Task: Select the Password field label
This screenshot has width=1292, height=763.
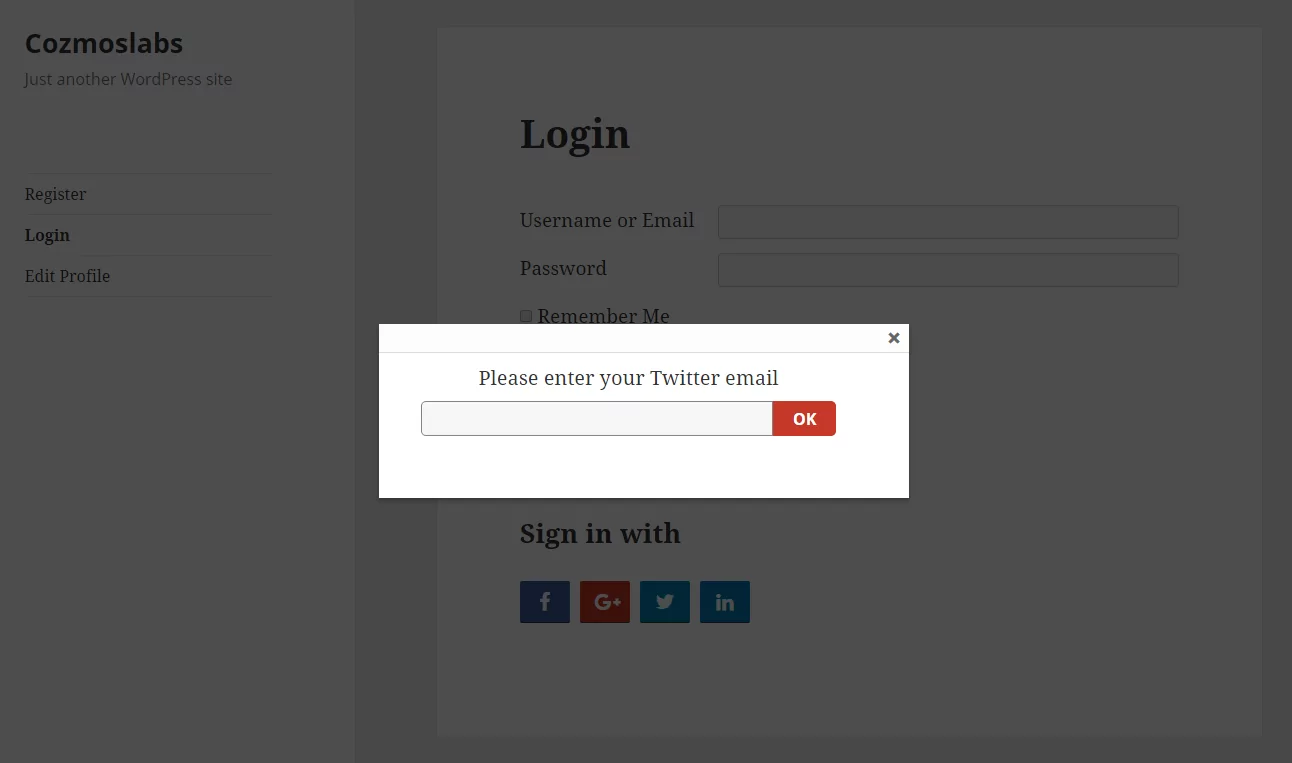Action: (563, 268)
